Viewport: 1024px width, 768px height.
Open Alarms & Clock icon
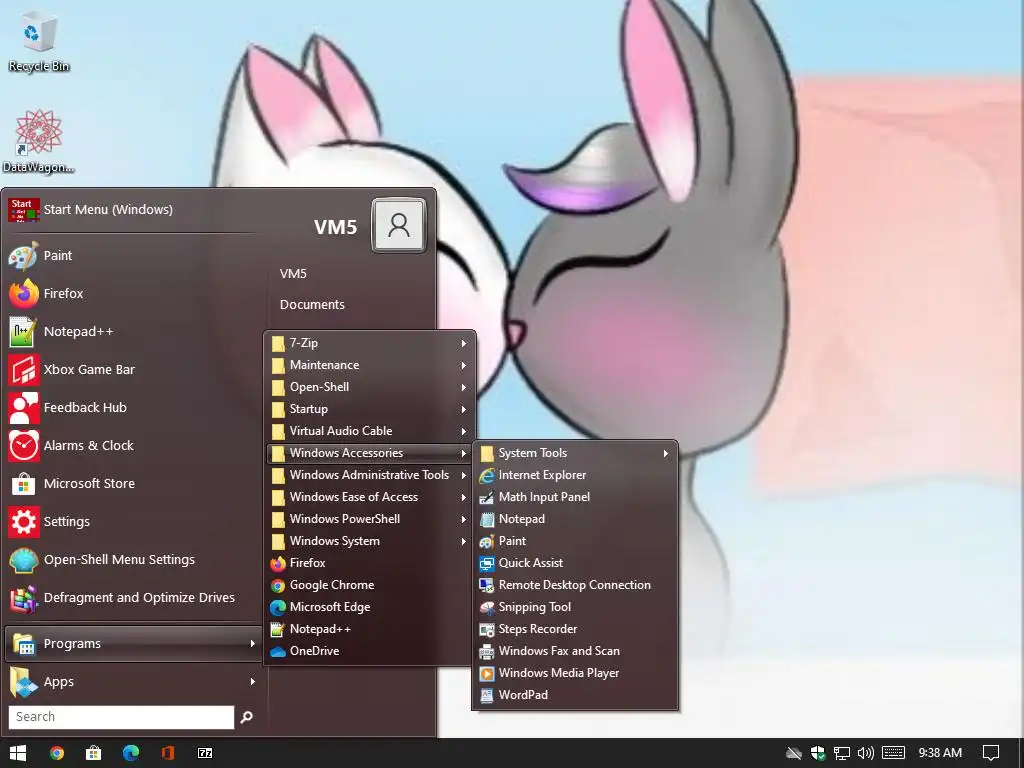pyautogui.click(x=24, y=445)
